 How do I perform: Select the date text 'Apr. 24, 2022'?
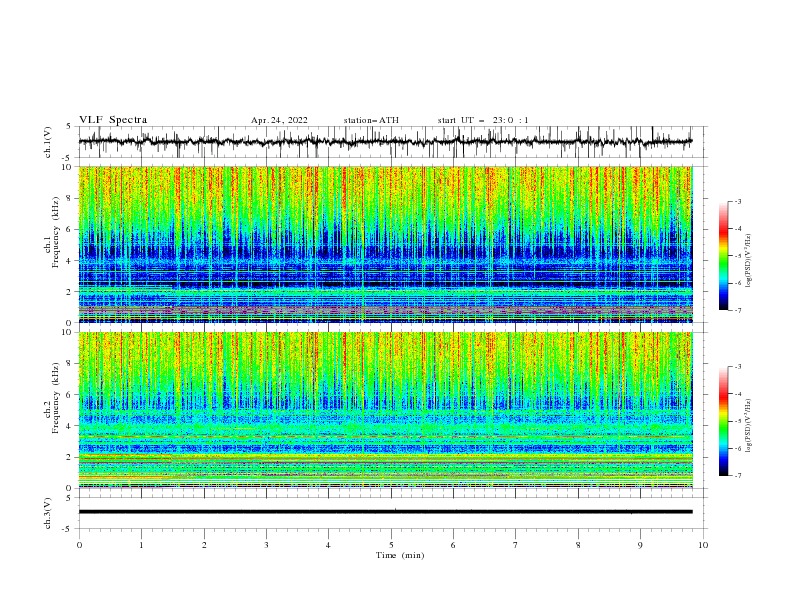[279, 120]
